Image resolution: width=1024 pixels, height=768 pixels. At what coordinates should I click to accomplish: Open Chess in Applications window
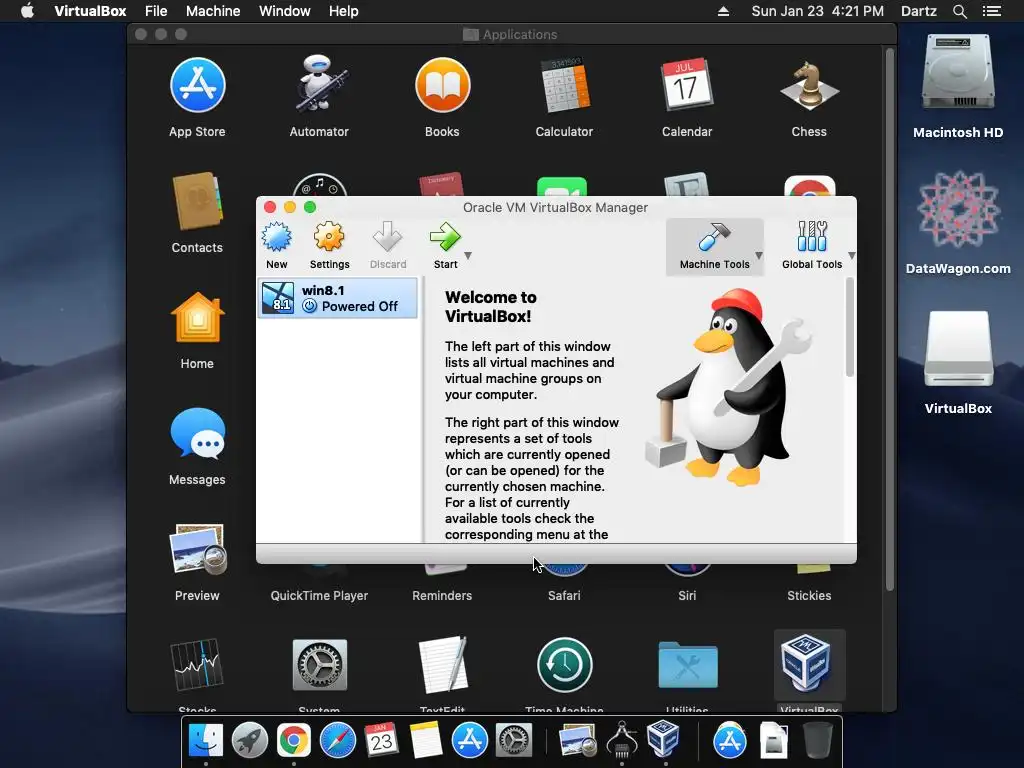[809, 86]
